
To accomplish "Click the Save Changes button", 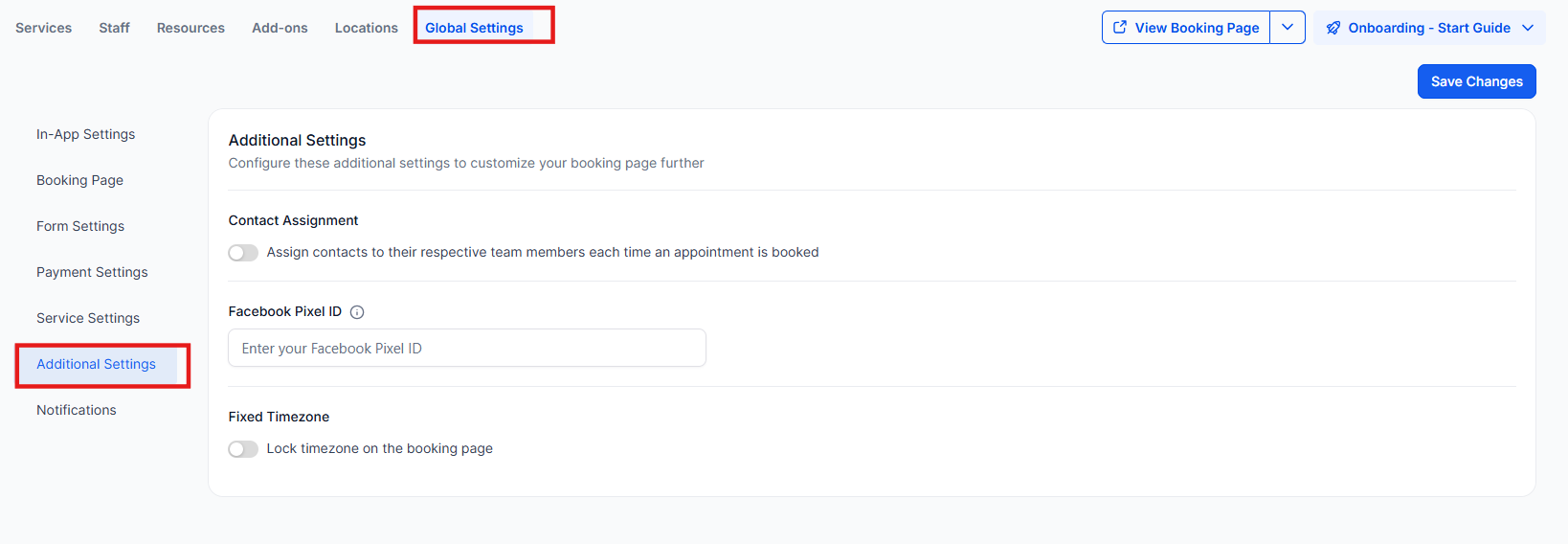I will [1476, 81].
